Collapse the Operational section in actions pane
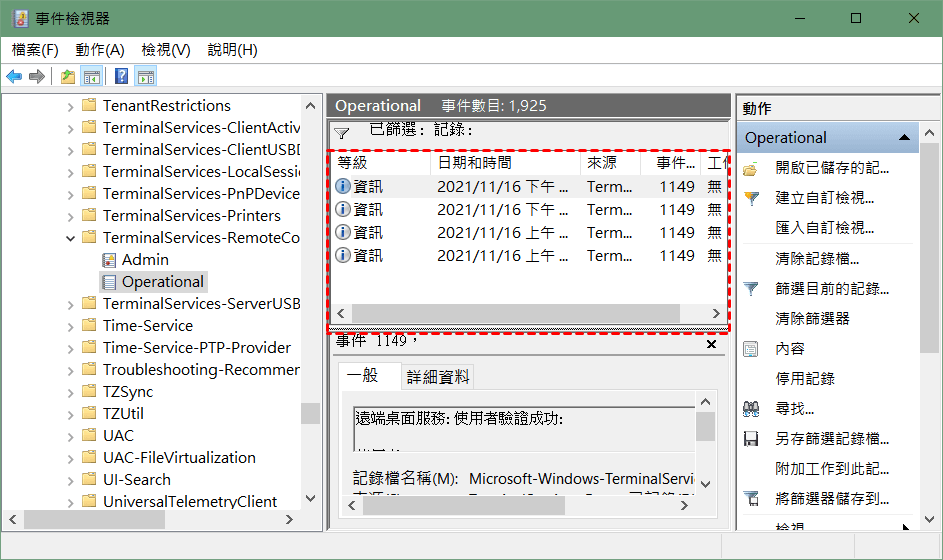Screen dimensions: 943x560 pos(904,137)
